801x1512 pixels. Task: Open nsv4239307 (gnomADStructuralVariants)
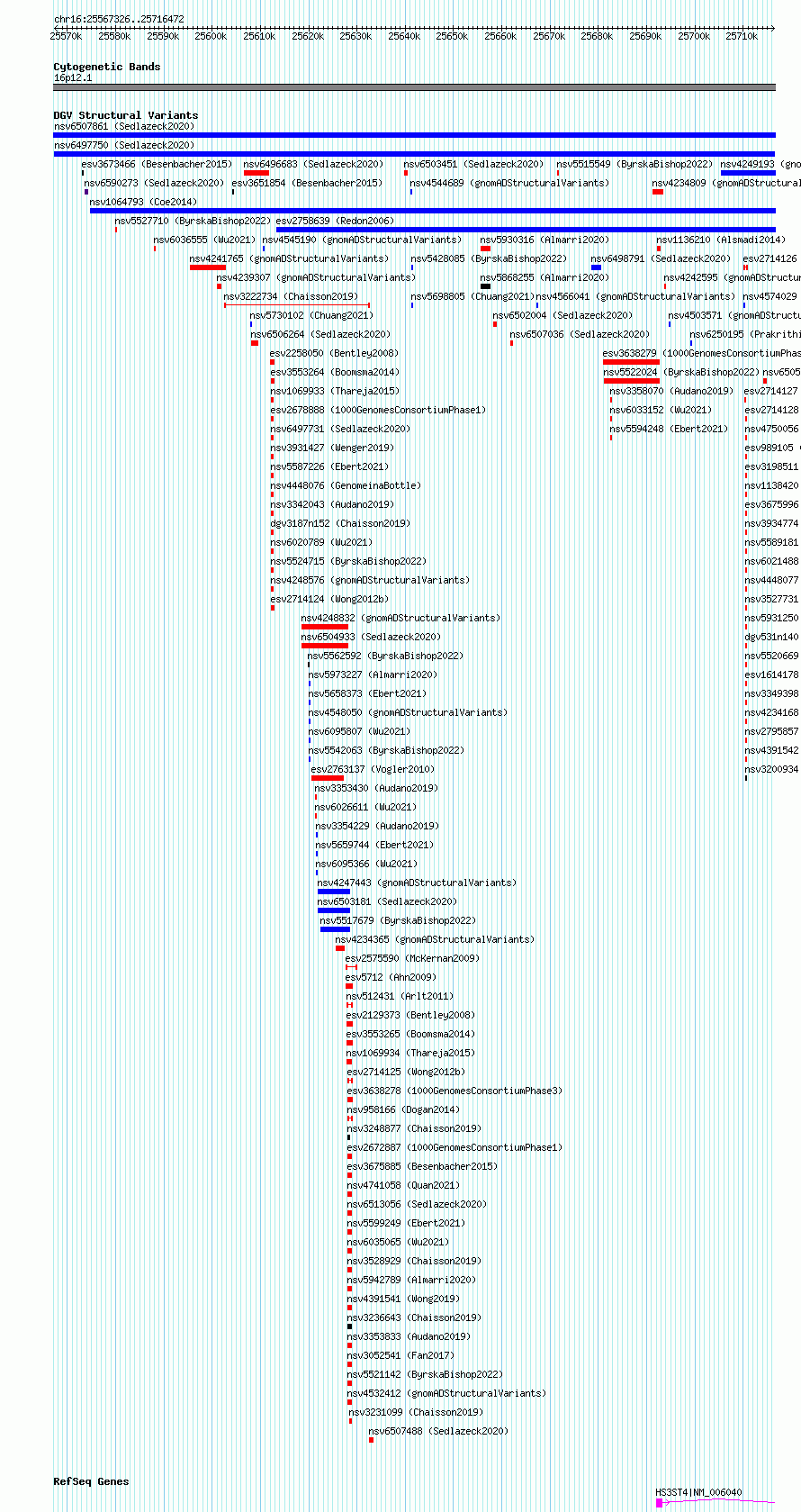click(x=316, y=277)
